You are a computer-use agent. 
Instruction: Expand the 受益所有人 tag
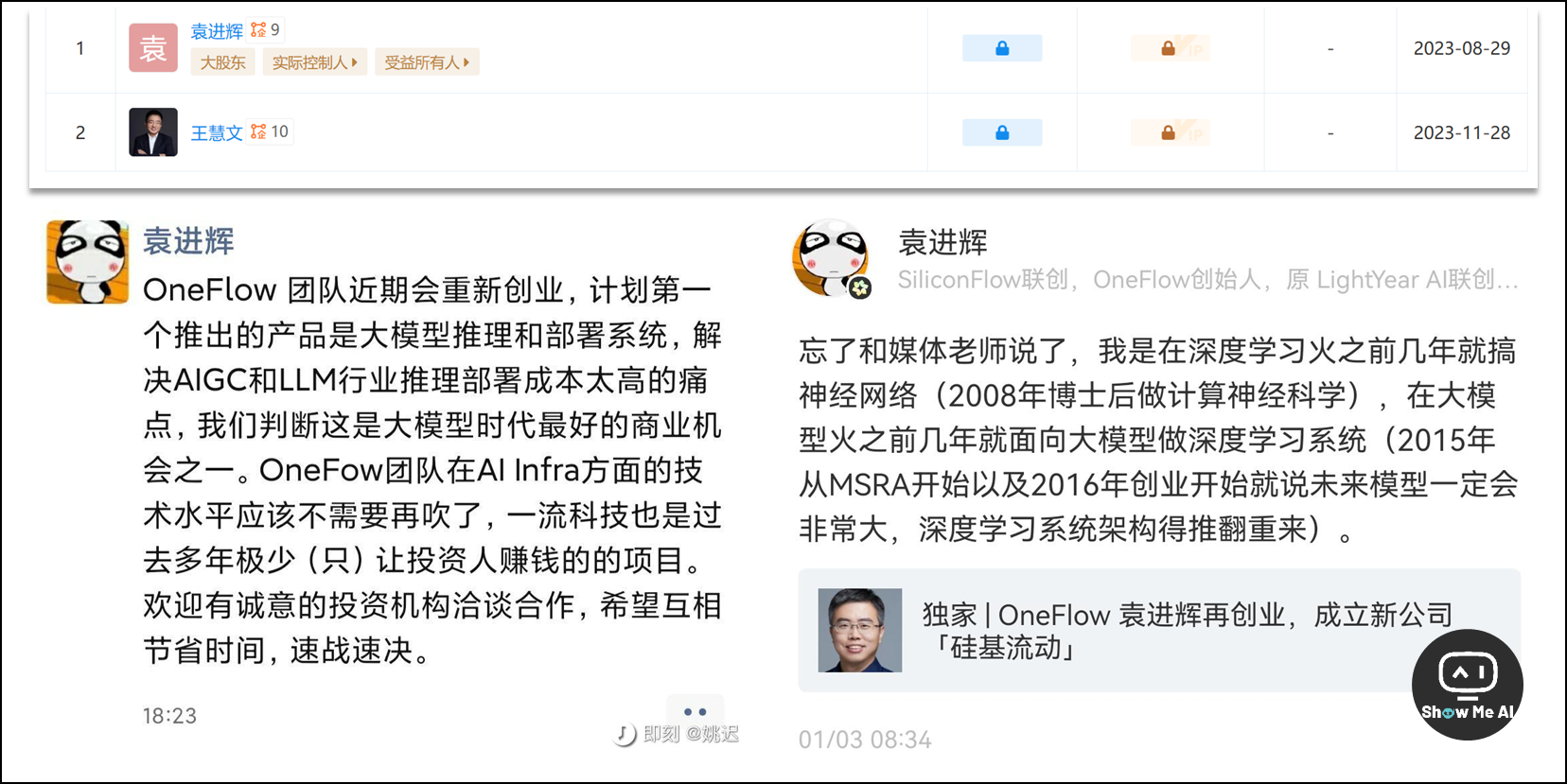pos(427,62)
